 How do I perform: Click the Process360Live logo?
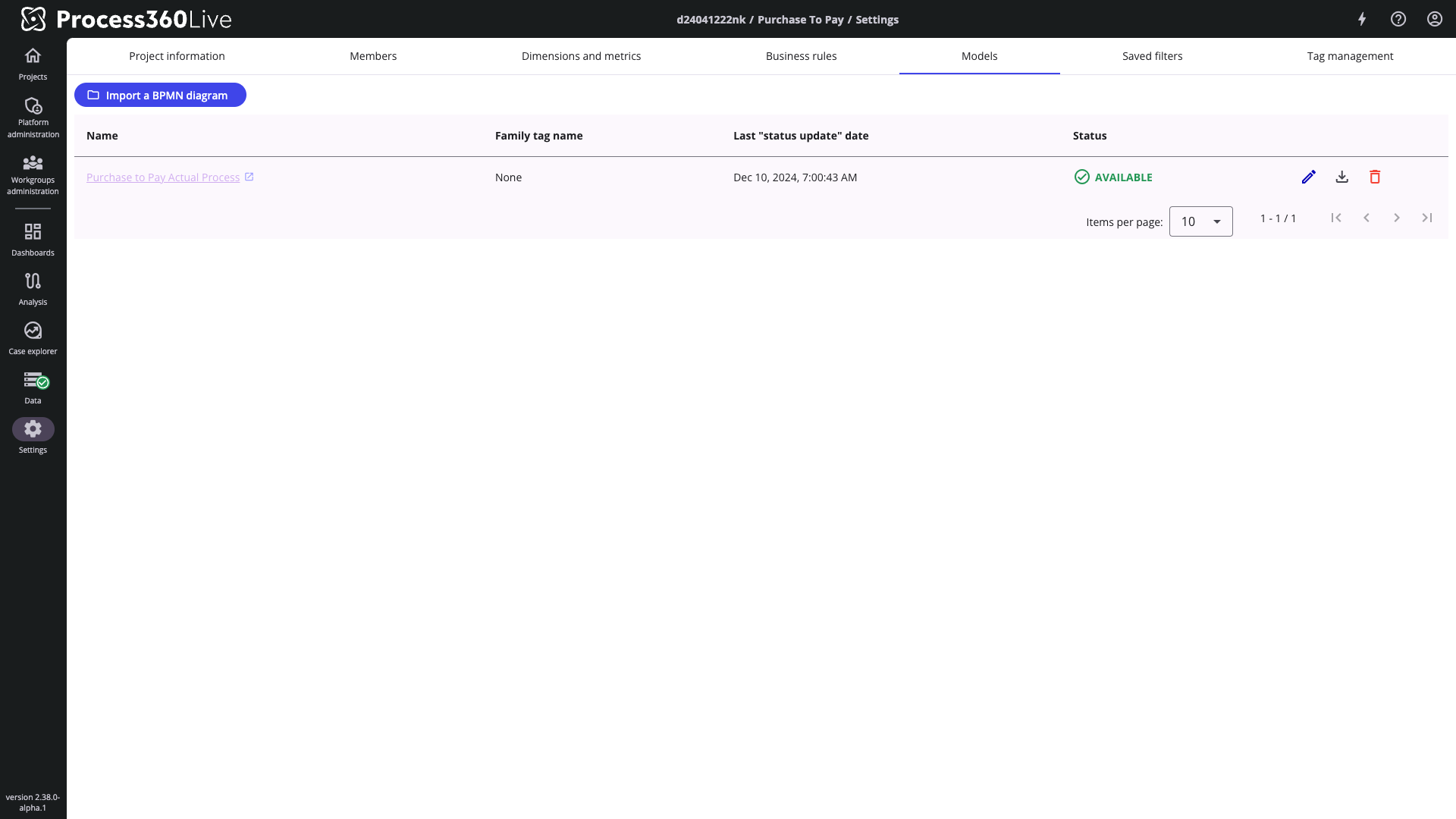tap(126, 19)
